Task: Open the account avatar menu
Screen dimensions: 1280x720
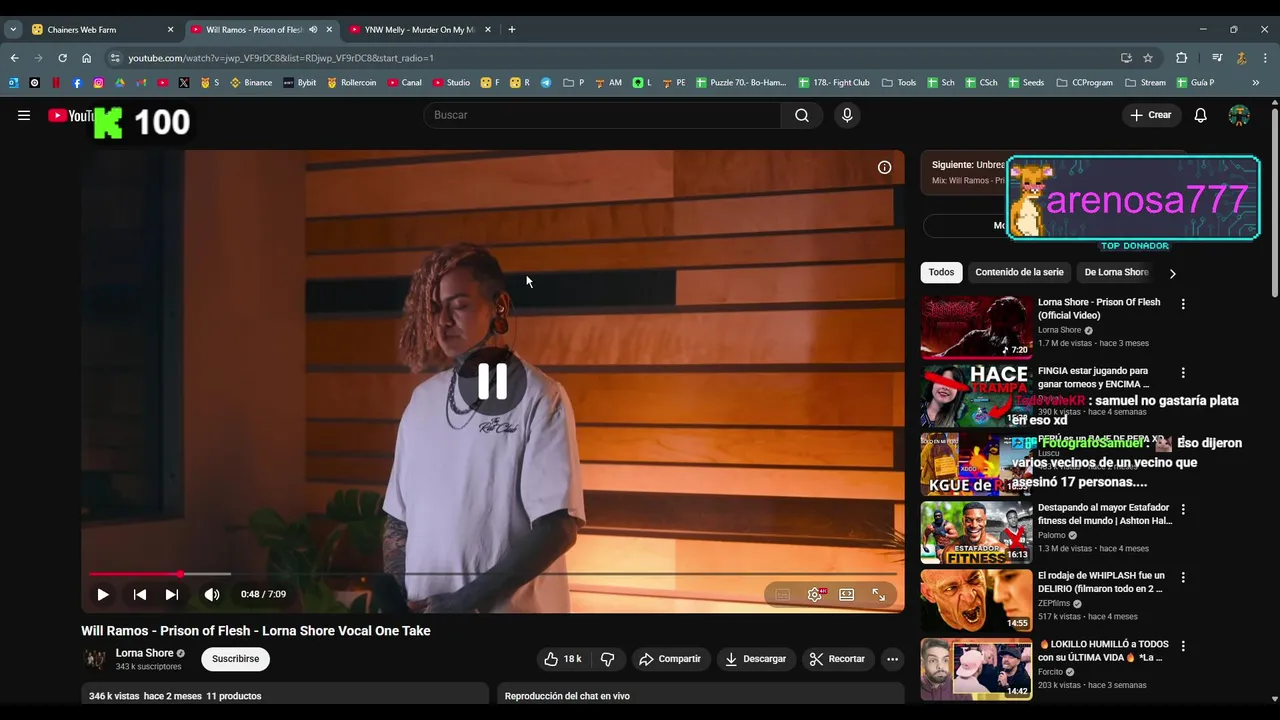Action: pos(1239,115)
